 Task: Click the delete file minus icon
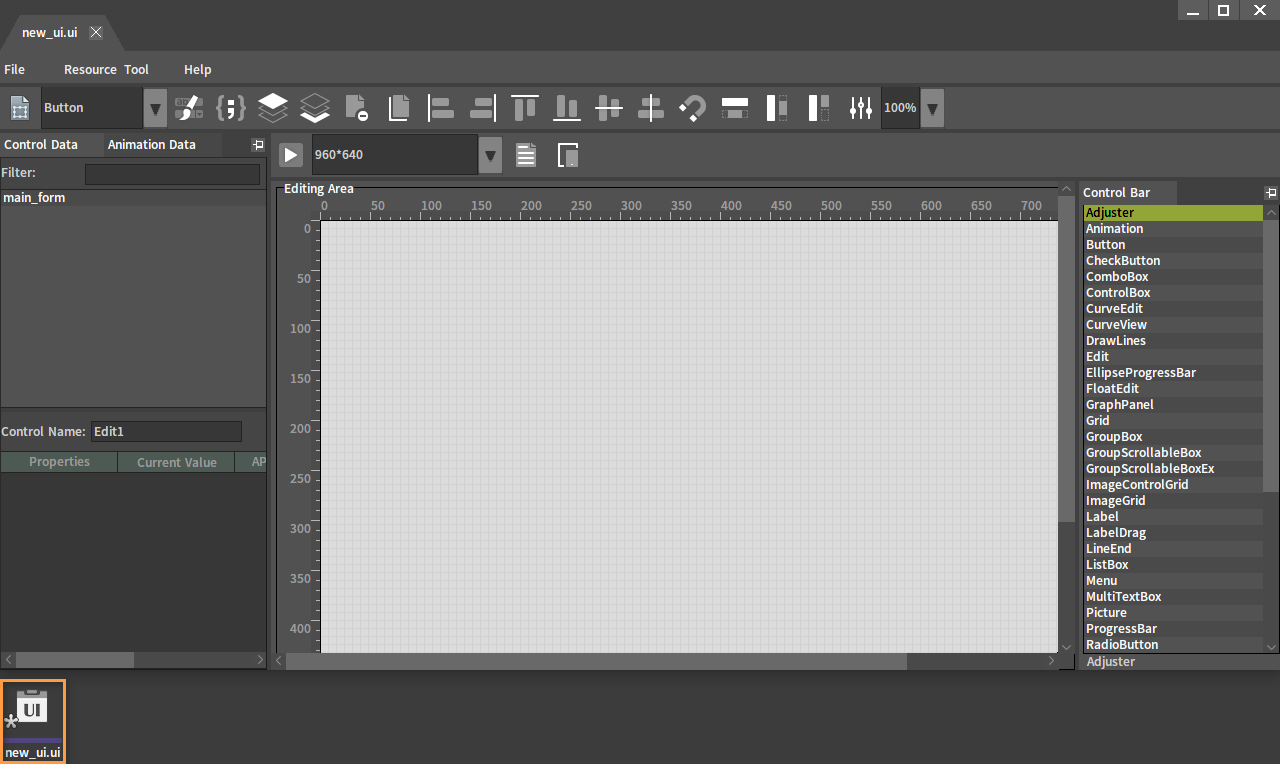click(x=357, y=108)
